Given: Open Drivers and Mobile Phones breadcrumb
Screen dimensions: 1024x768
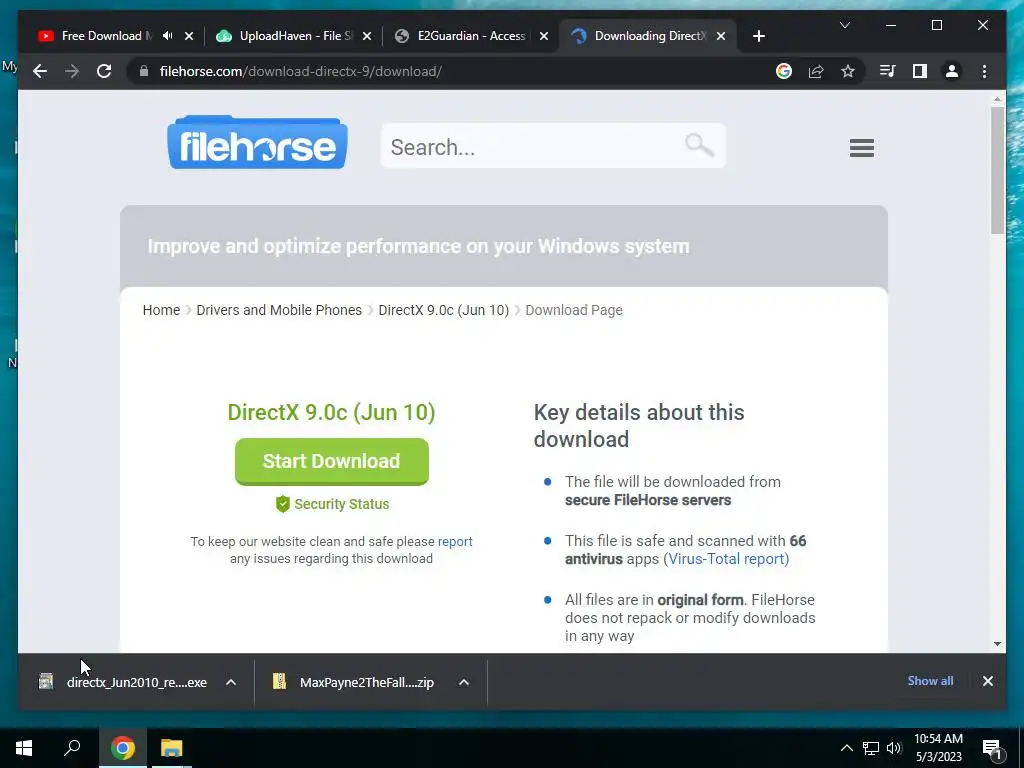Looking at the screenshot, I should click(279, 310).
